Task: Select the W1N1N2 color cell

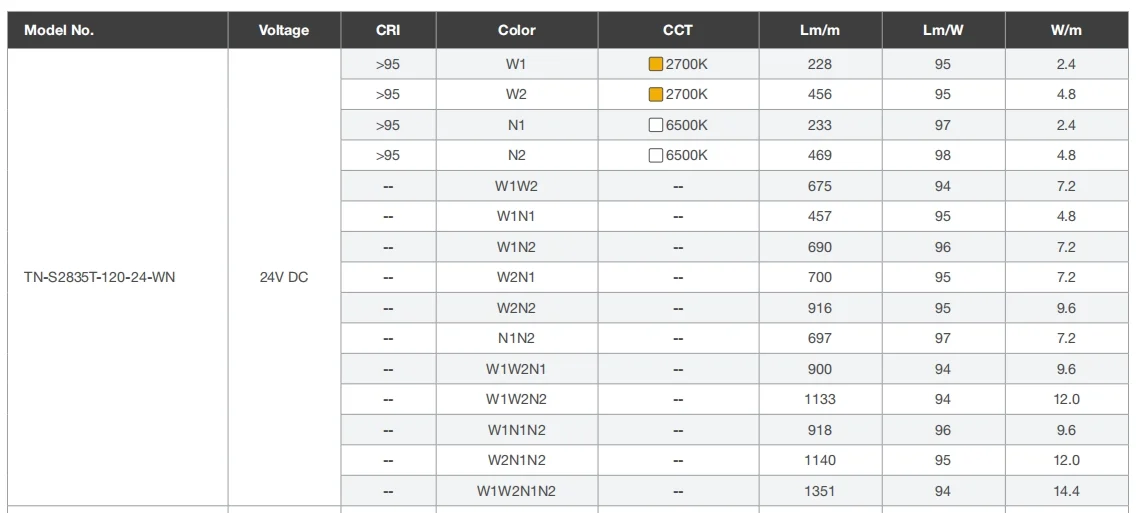Action: coord(517,430)
